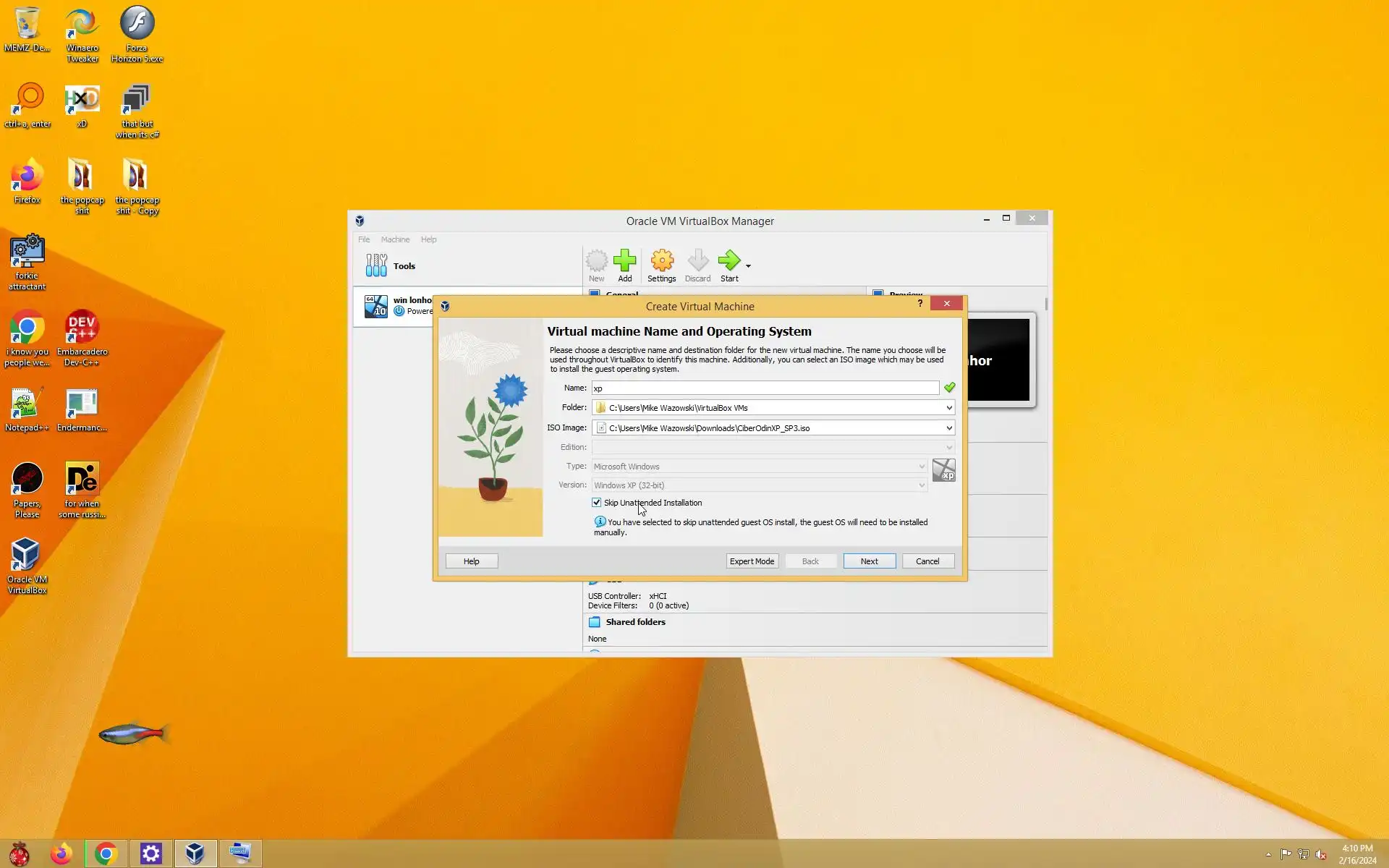Click the Add machine toolbar icon
This screenshot has height=868, width=1389.
coord(624,261)
